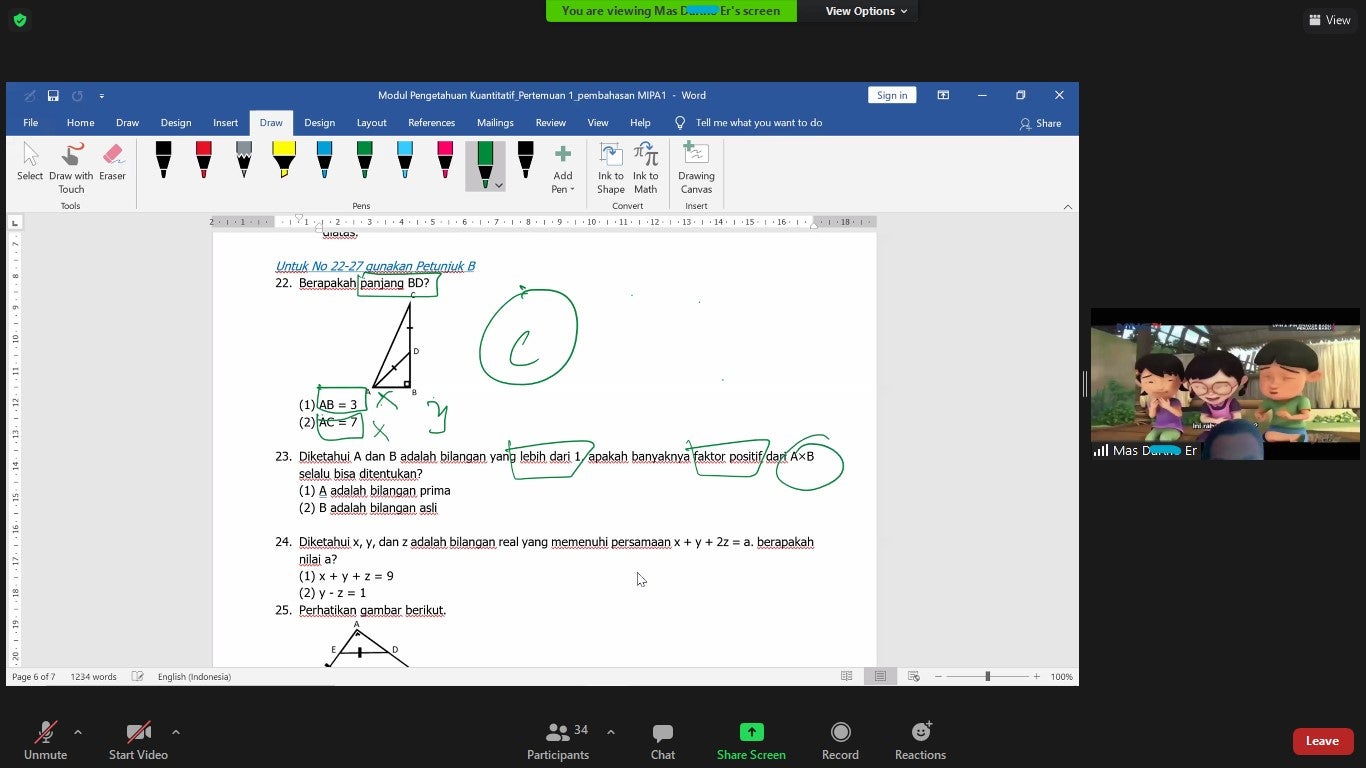The height and width of the screenshot is (768, 1366).
Task: Adjust the zoom slider handle
Action: click(987, 677)
